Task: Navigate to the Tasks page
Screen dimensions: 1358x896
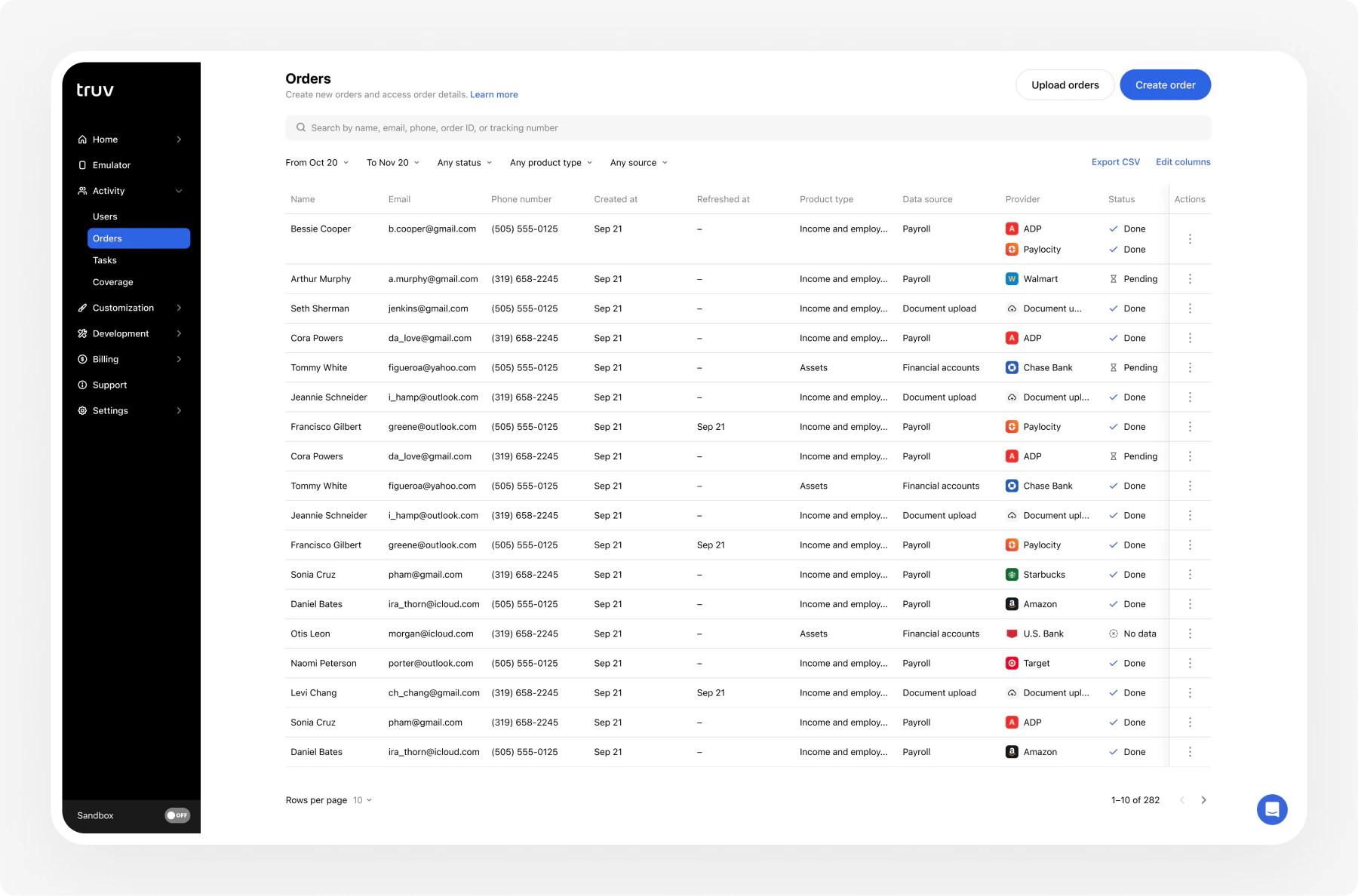Action: click(x=104, y=259)
